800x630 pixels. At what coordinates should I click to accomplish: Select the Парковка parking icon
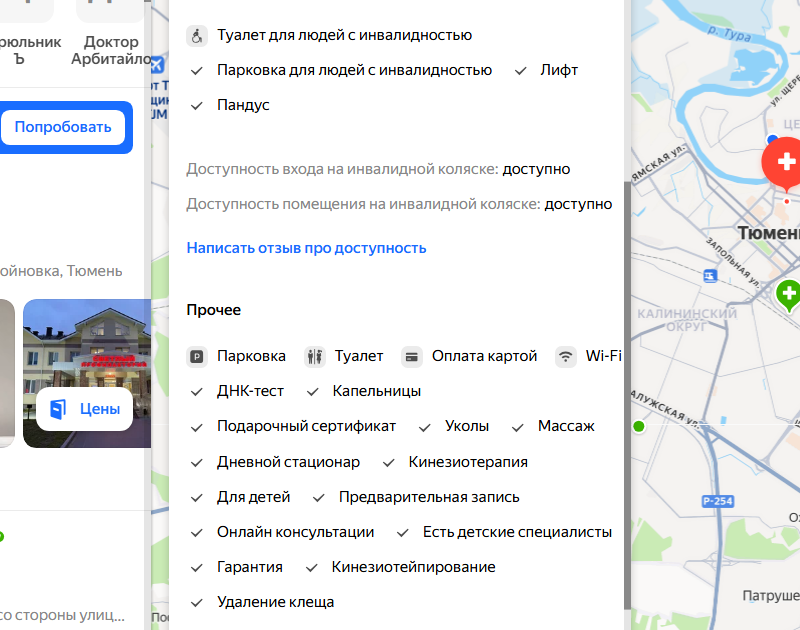pyautogui.click(x=197, y=355)
